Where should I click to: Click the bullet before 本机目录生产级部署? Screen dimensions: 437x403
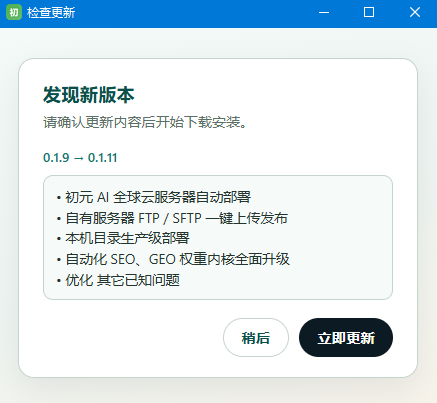(x=59, y=239)
